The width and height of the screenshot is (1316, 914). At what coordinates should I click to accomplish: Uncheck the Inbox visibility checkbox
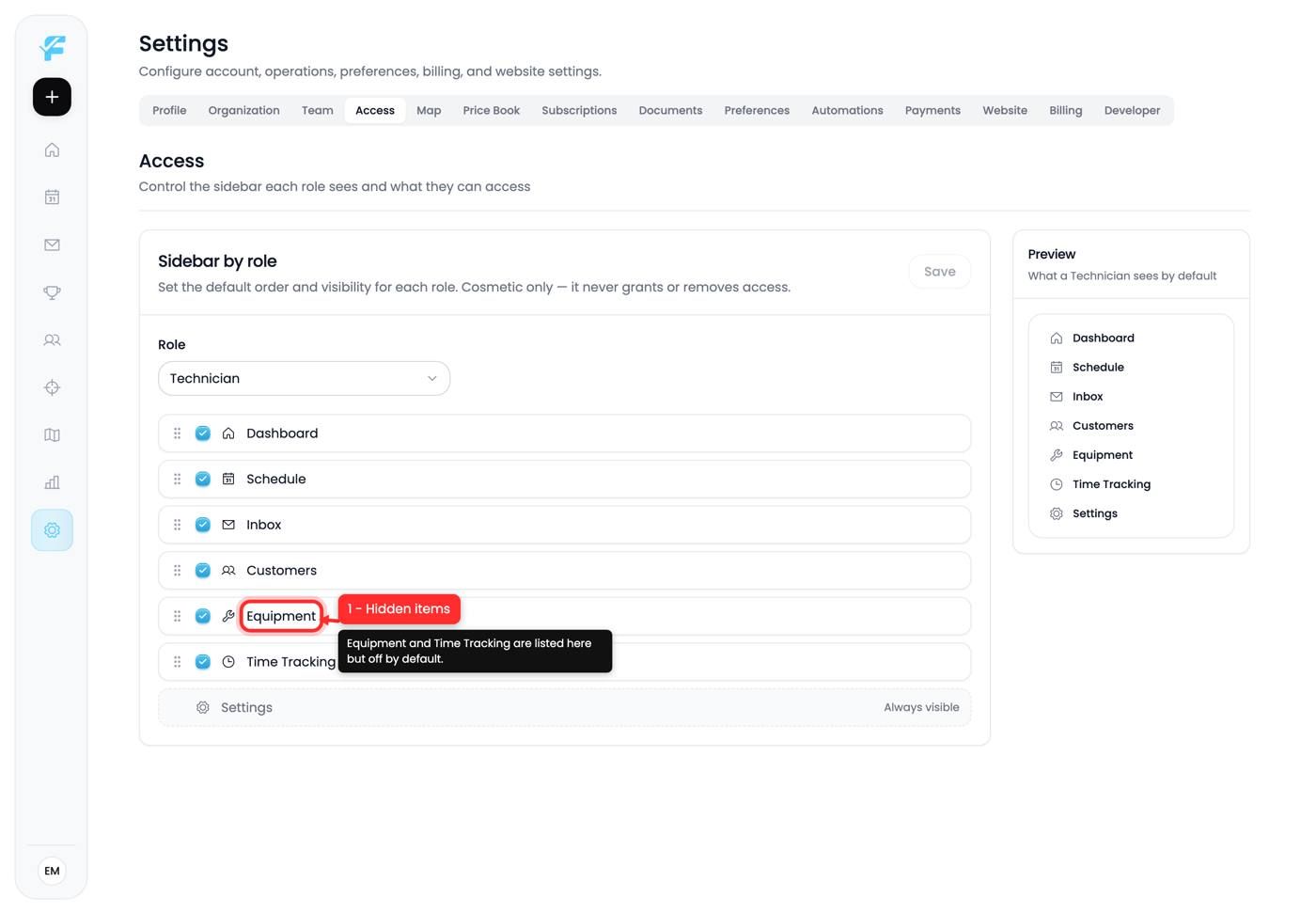[x=202, y=525]
